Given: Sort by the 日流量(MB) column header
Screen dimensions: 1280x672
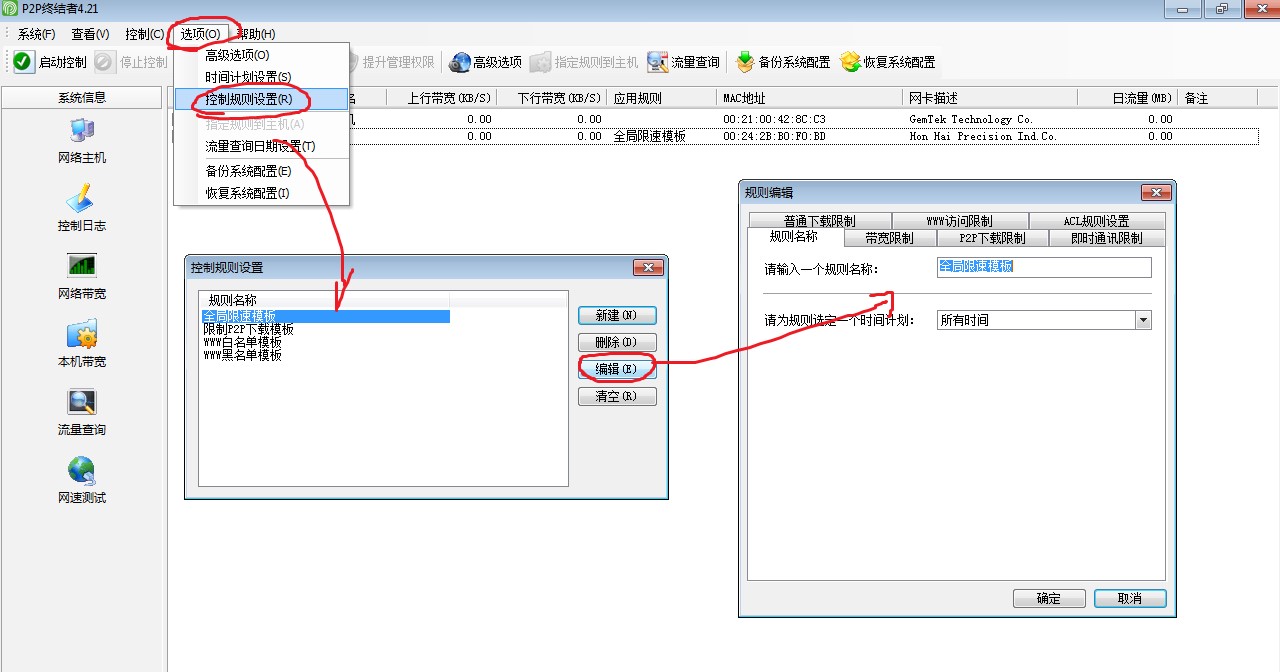Looking at the screenshot, I should 1127,98.
